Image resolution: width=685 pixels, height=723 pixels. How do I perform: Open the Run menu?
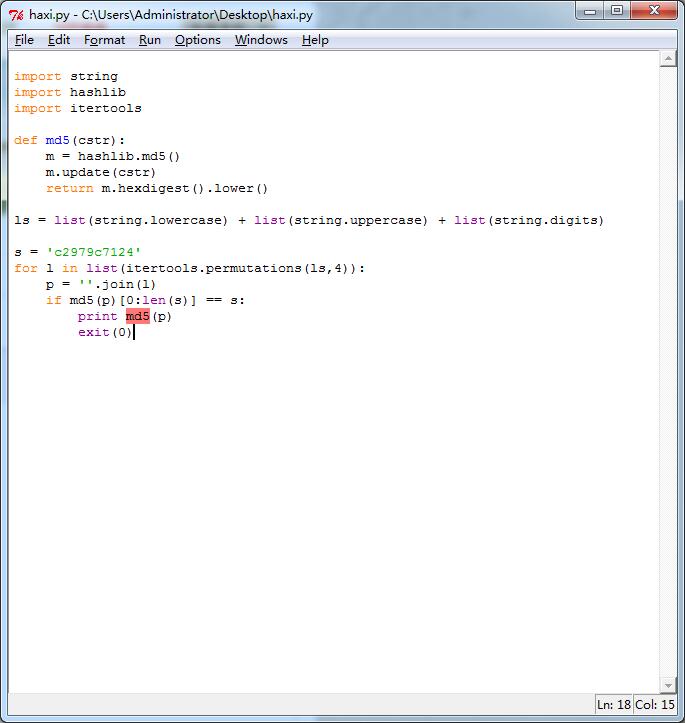tap(150, 40)
